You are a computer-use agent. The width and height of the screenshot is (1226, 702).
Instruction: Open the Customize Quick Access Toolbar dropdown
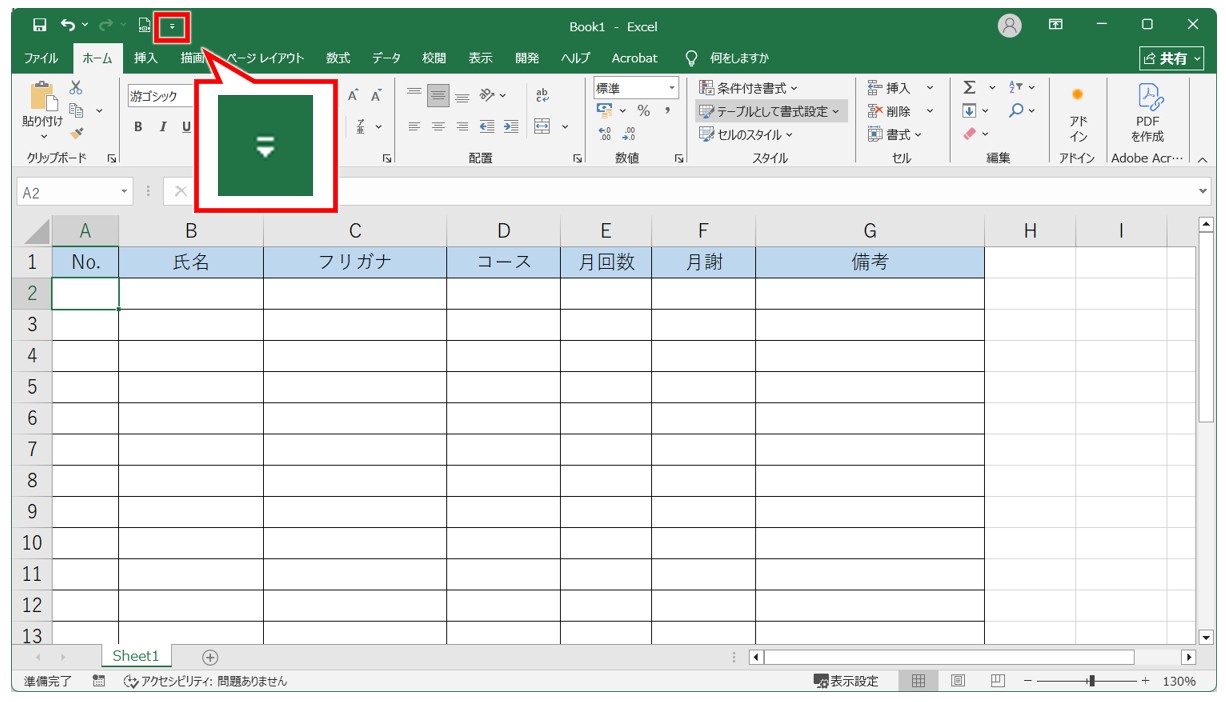tap(172, 25)
